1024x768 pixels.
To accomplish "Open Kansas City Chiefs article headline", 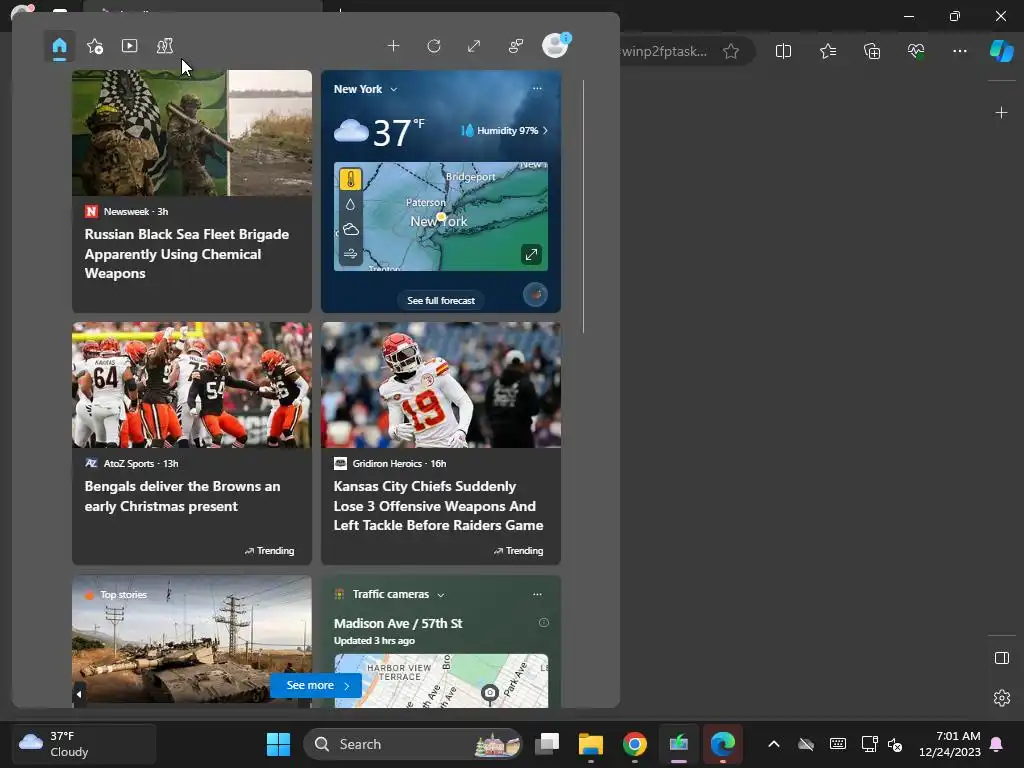I will pyautogui.click(x=438, y=506).
